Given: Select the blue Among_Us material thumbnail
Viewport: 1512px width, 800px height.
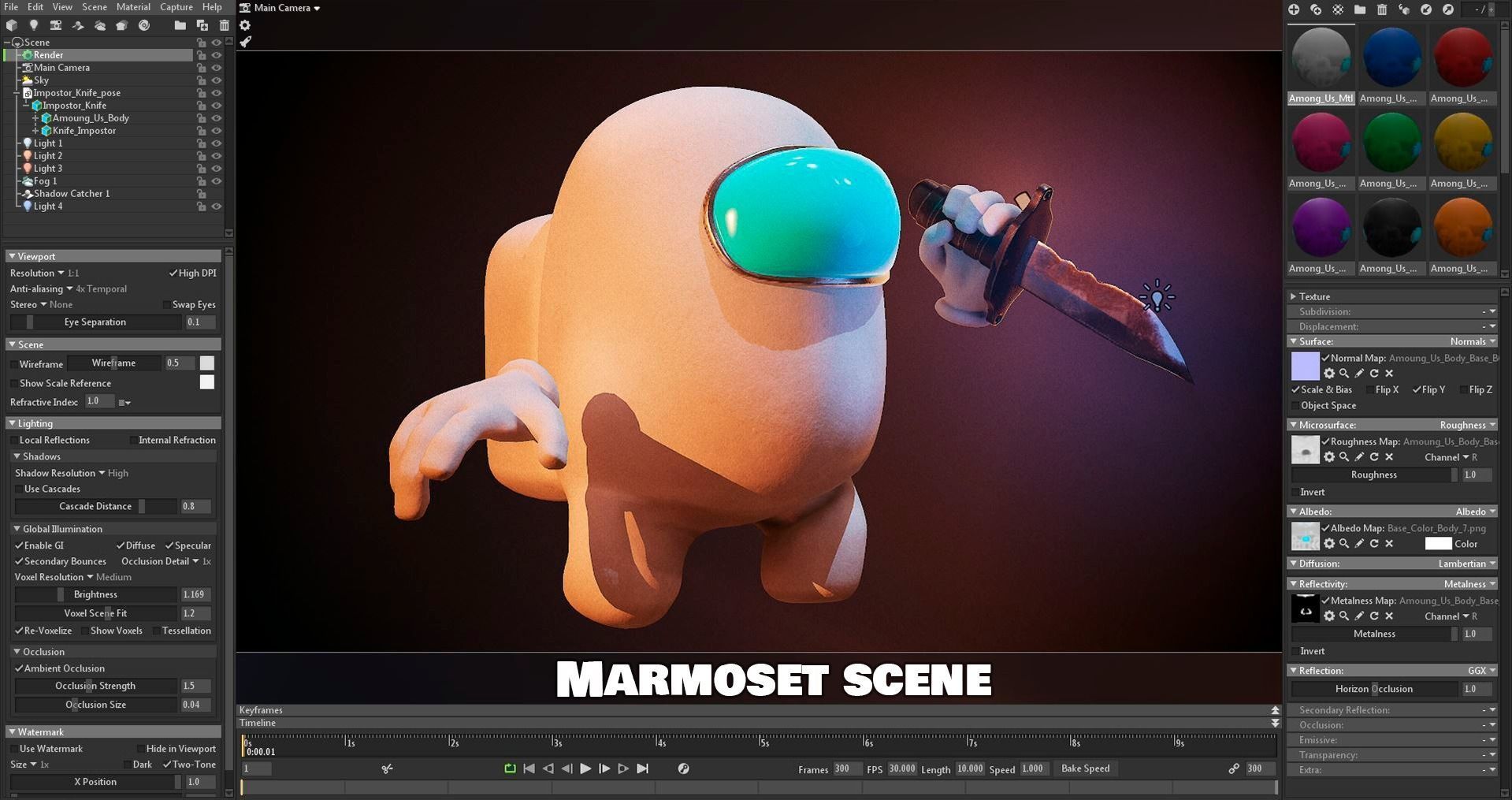Looking at the screenshot, I should point(1391,57).
